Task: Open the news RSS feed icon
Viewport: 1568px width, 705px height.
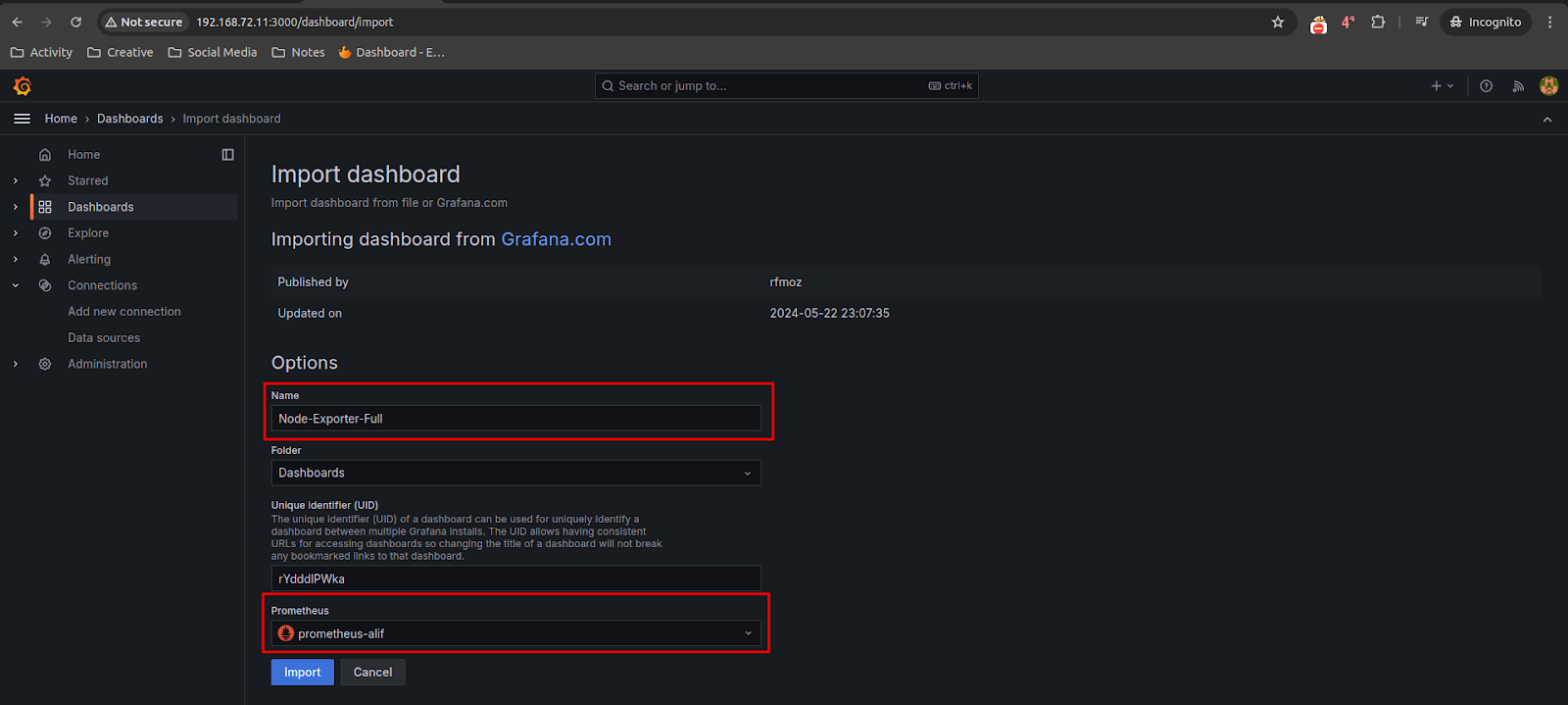Action: pyautogui.click(x=1518, y=86)
